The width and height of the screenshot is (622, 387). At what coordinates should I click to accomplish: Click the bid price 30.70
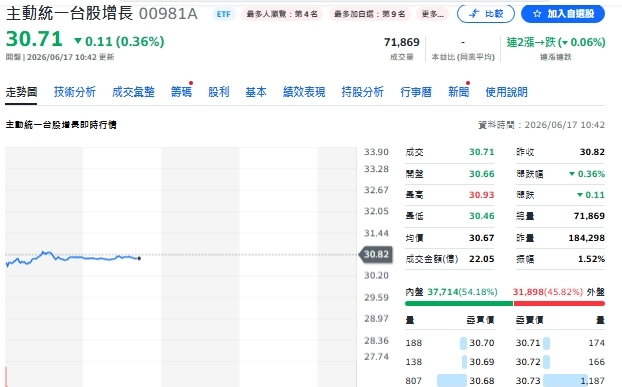pyautogui.click(x=482, y=343)
